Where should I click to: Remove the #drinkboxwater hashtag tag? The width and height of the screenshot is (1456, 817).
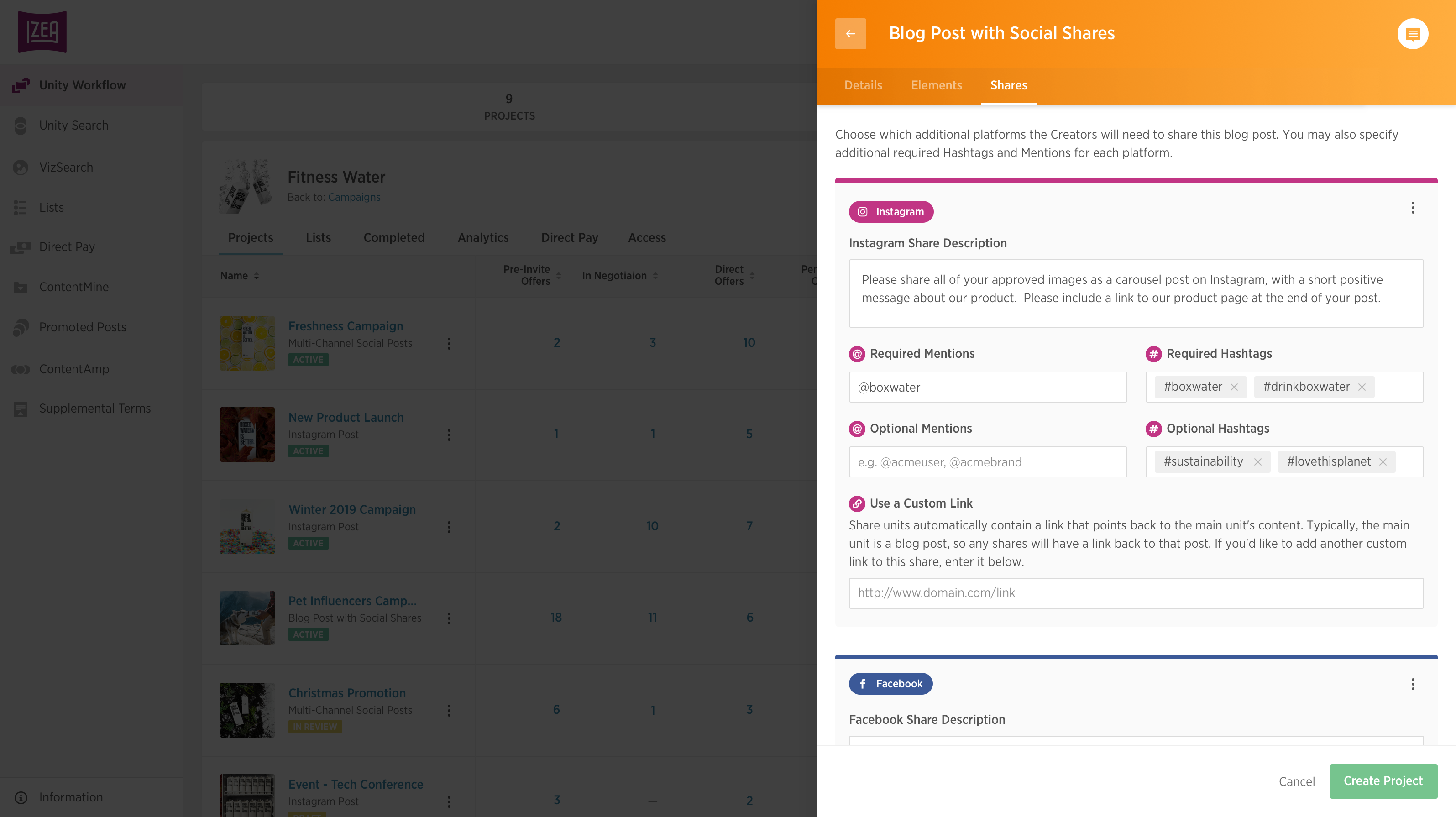tap(1362, 388)
